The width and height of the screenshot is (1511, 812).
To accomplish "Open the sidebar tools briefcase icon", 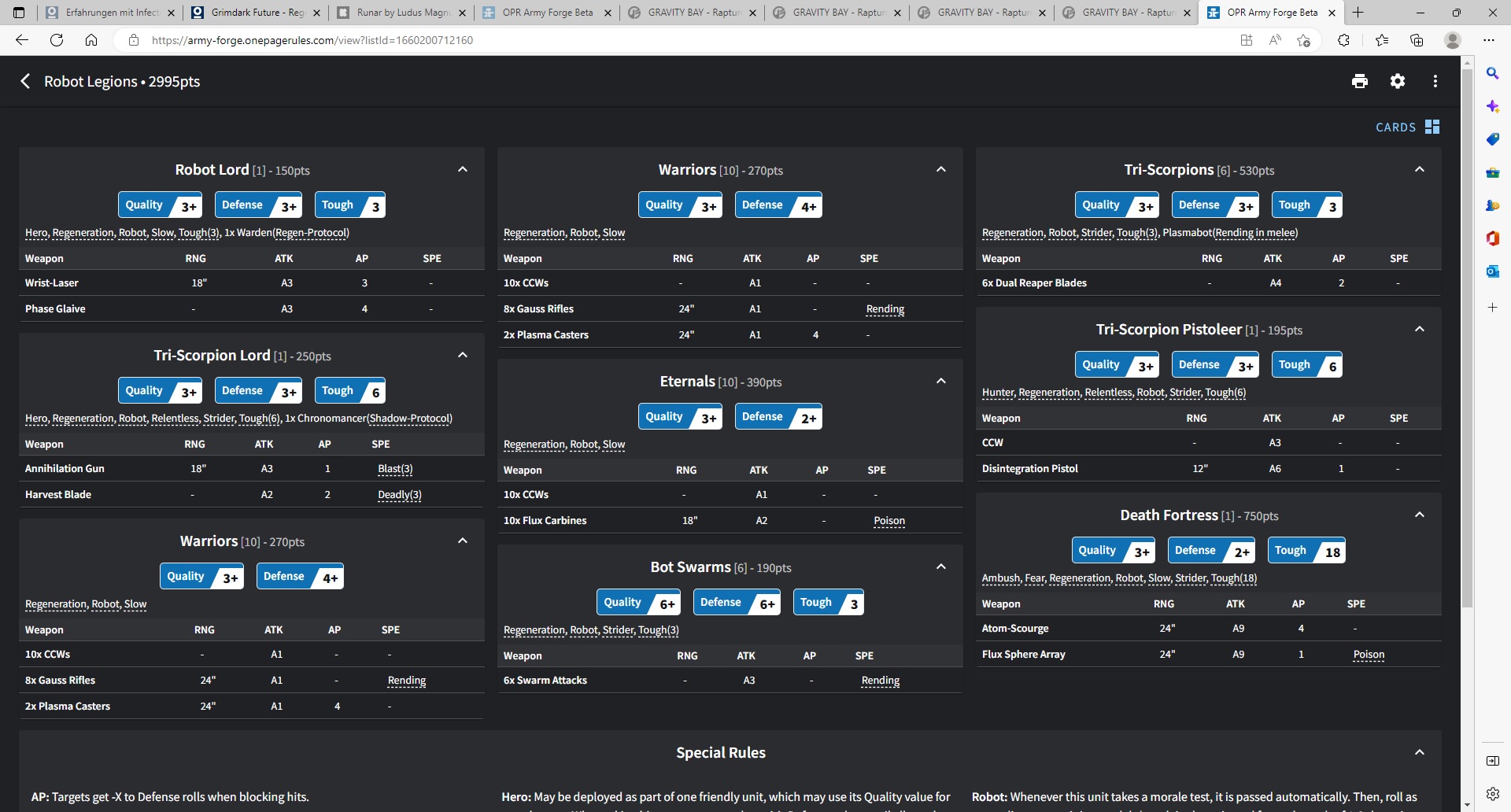I will pos(1492,172).
